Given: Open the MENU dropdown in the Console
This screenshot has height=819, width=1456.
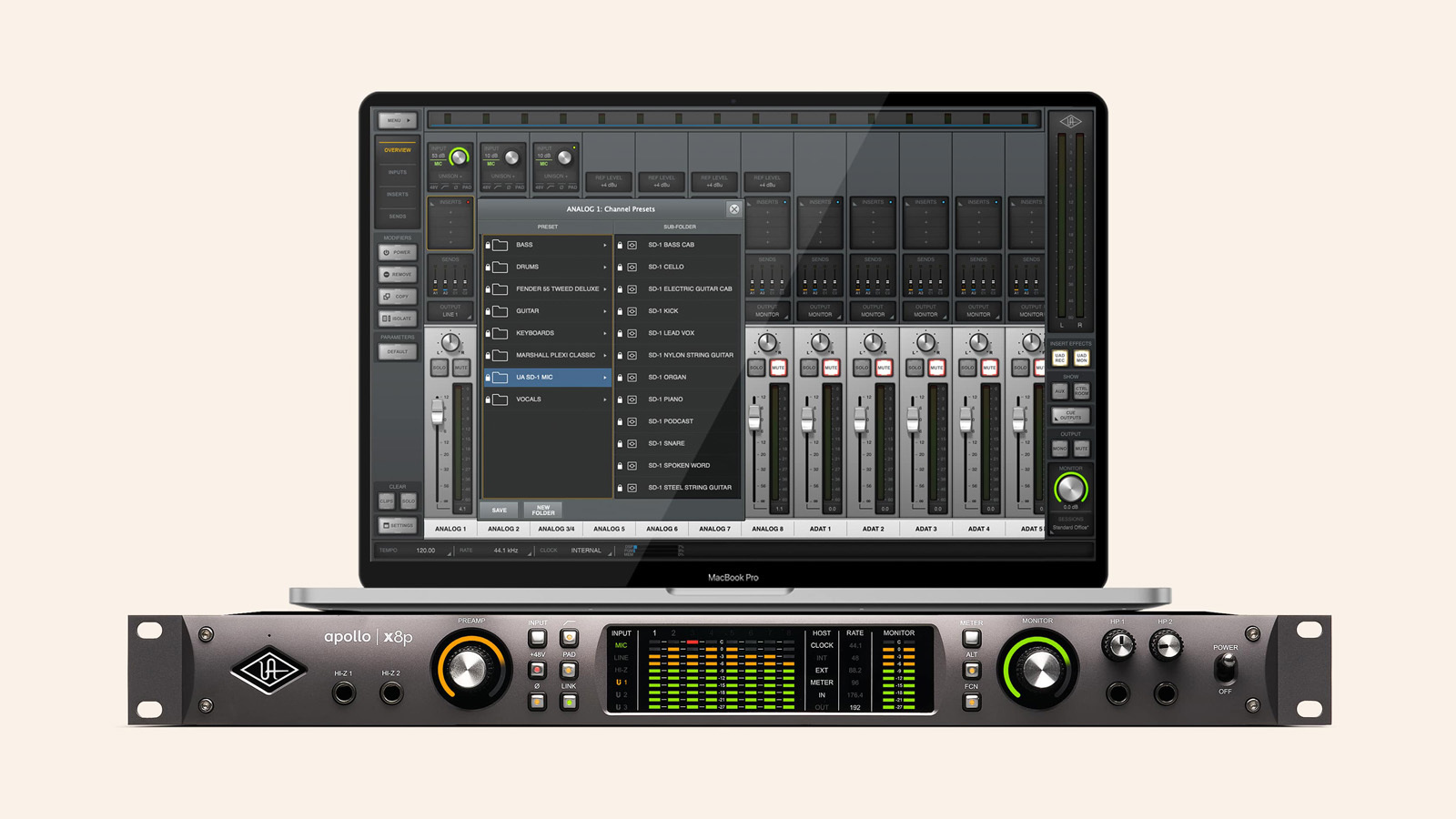Looking at the screenshot, I should [x=398, y=120].
